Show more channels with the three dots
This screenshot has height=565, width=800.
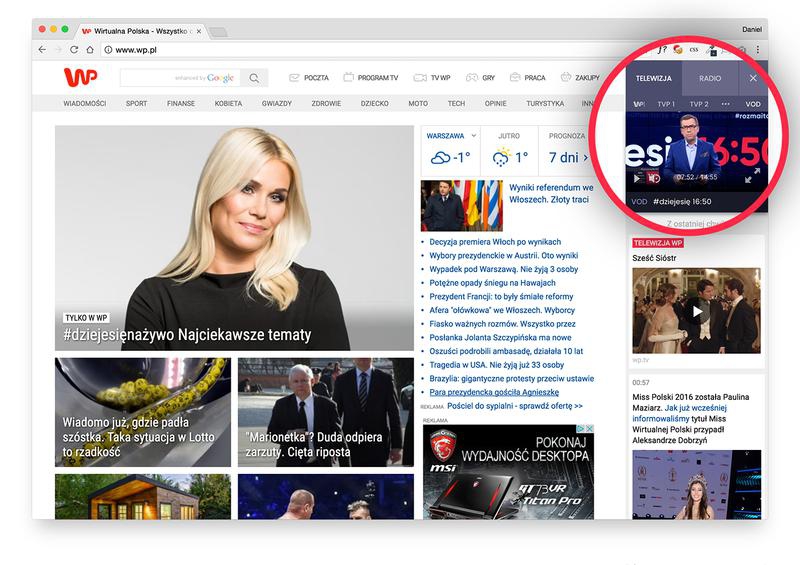pos(726,104)
